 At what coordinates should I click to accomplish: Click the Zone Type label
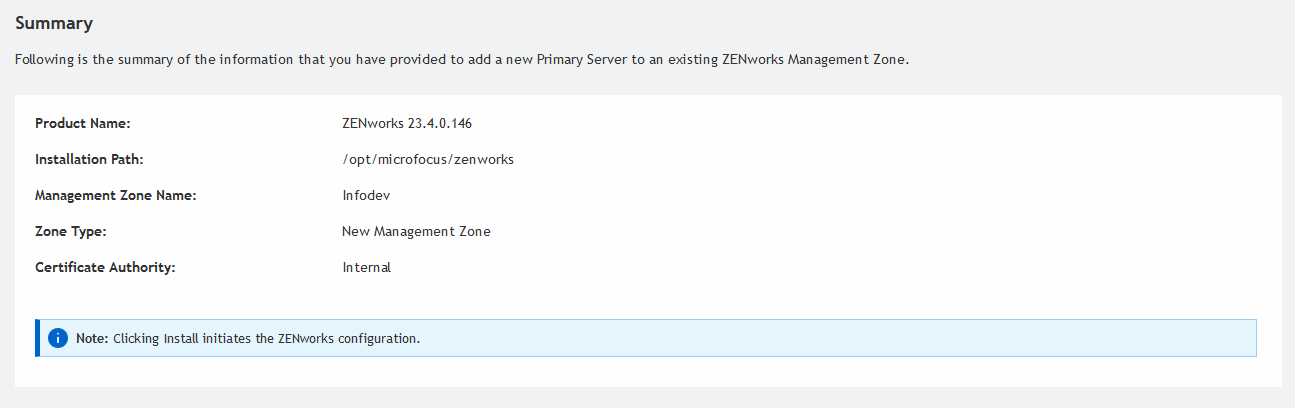(70, 231)
